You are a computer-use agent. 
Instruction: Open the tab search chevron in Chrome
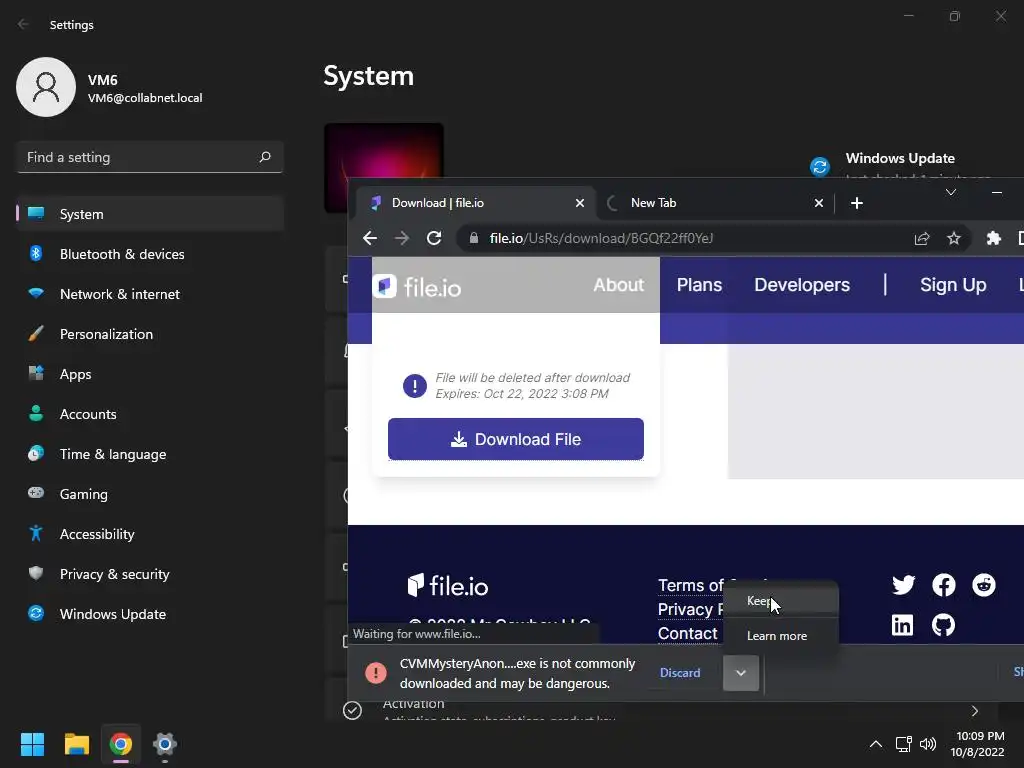(951, 192)
